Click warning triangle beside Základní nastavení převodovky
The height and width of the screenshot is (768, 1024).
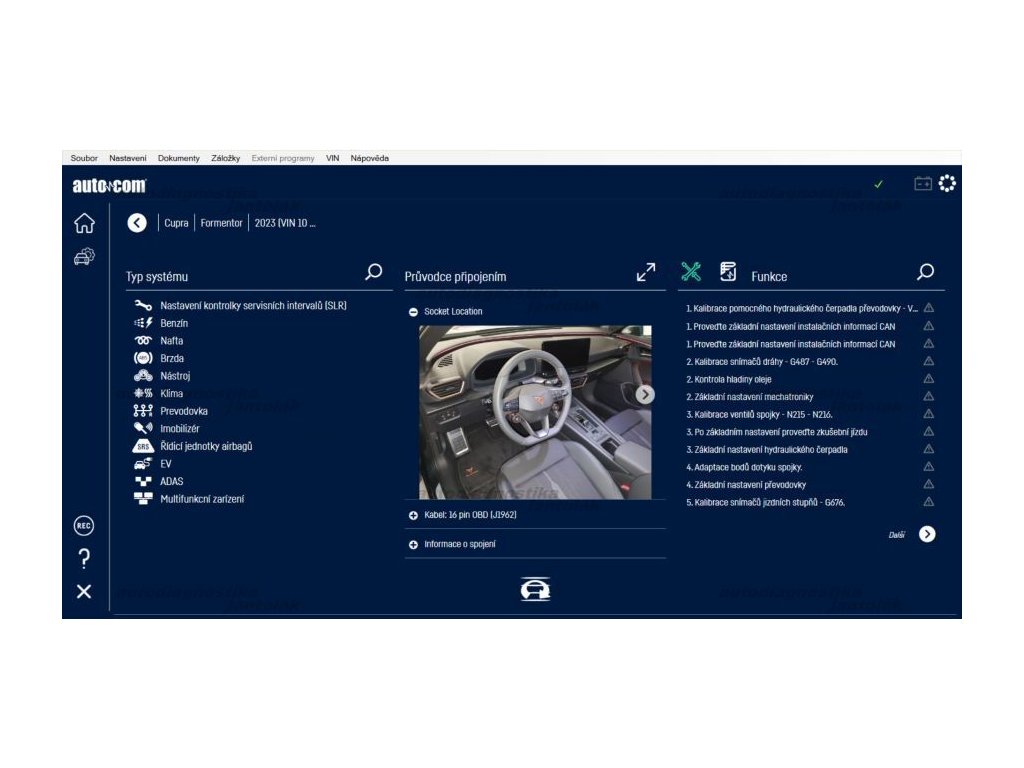click(x=929, y=484)
